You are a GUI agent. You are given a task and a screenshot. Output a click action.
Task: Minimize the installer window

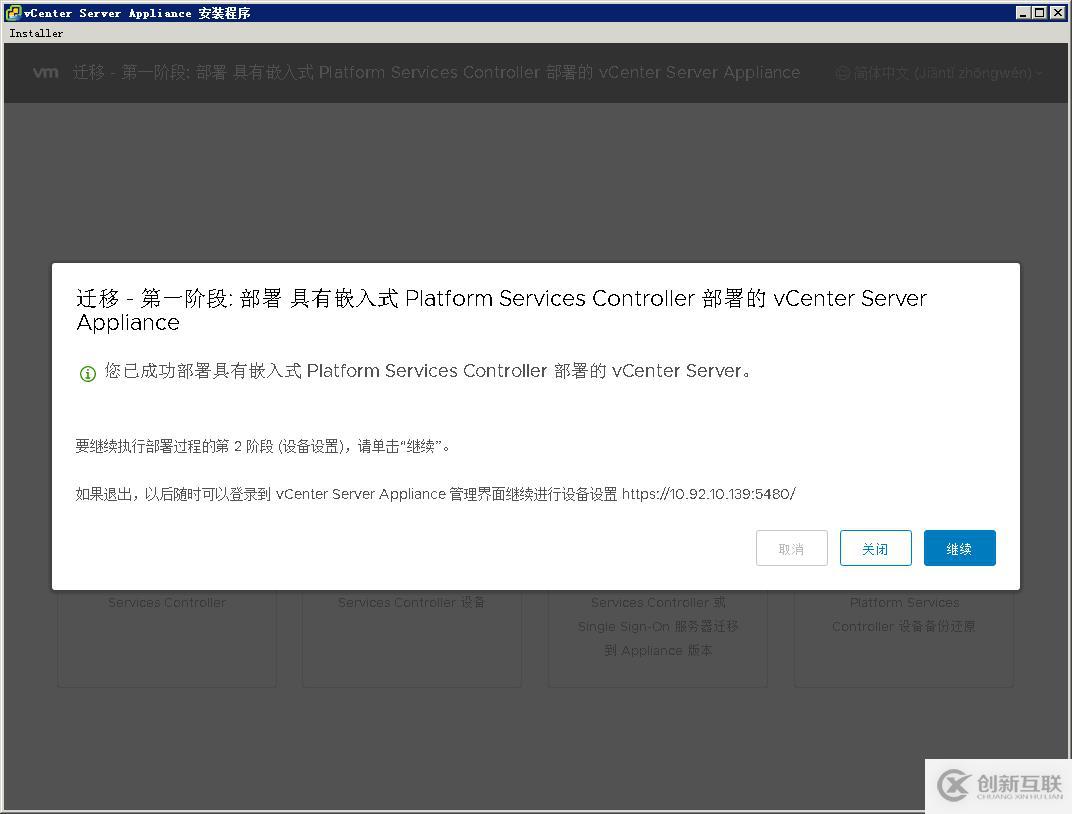click(1023, 12)
